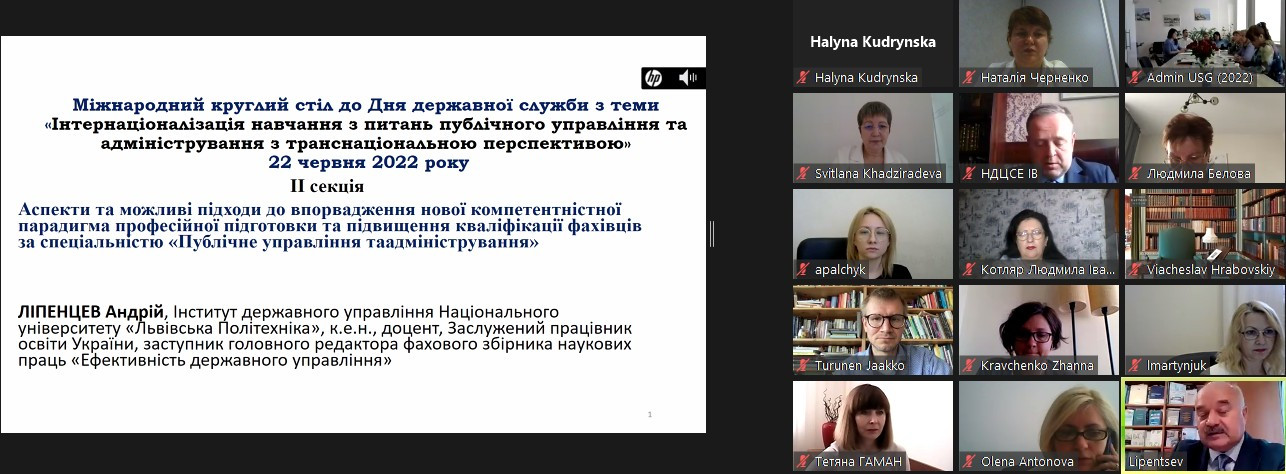This screenshot has height=474, width=1286.
Task: Click presenter name 'ЛІПЕНЦЕВ Андрій'
Action: 90,313
